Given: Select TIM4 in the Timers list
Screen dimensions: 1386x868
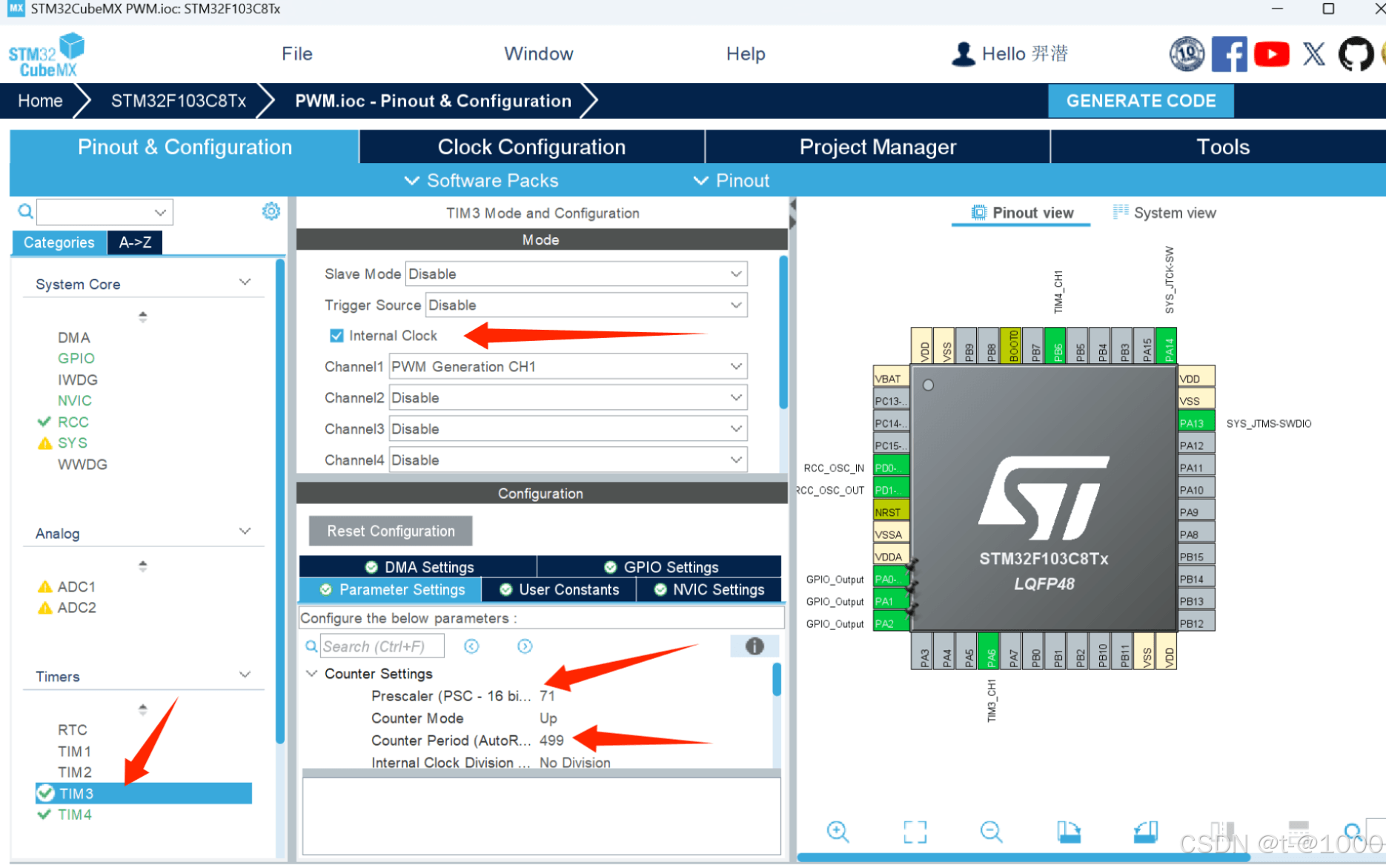Looking at the screenshot, I should (x=75, y=814).
